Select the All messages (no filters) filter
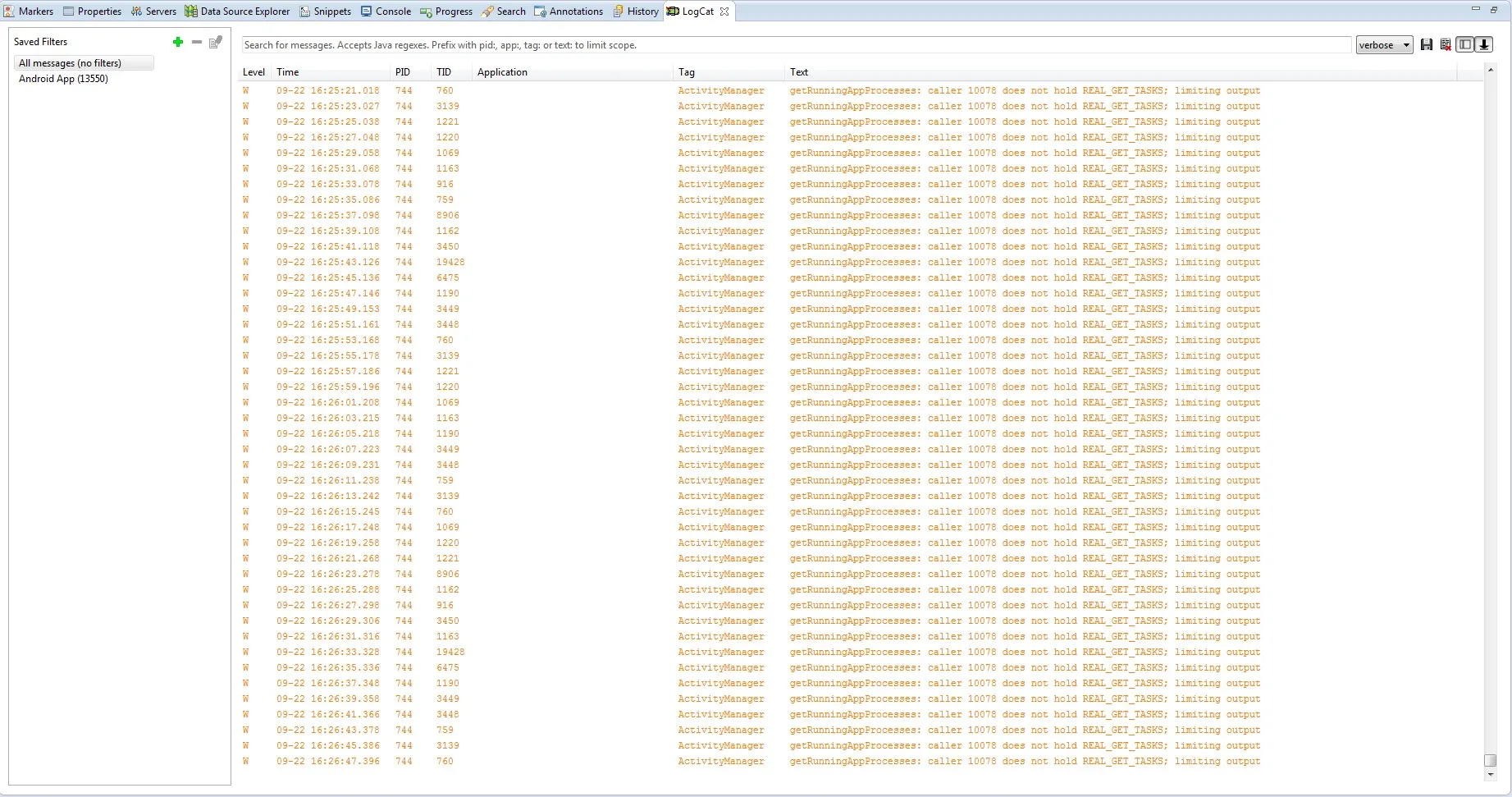 pyautogui.click(x=84, y=63)
